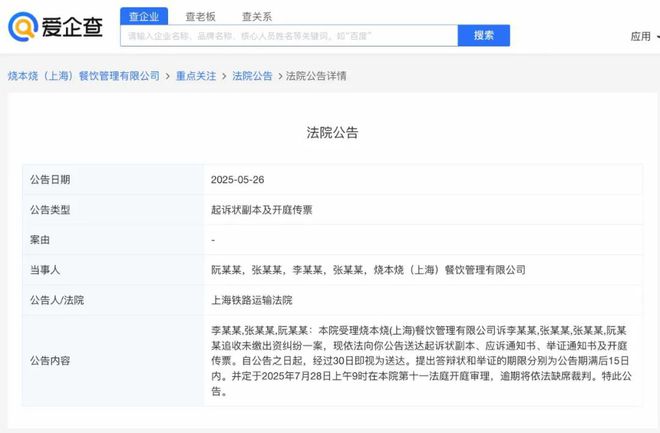Screen dimensions: 660x433
Task: Switch to the 查关系 tab
Action: [x=257, y=16]
